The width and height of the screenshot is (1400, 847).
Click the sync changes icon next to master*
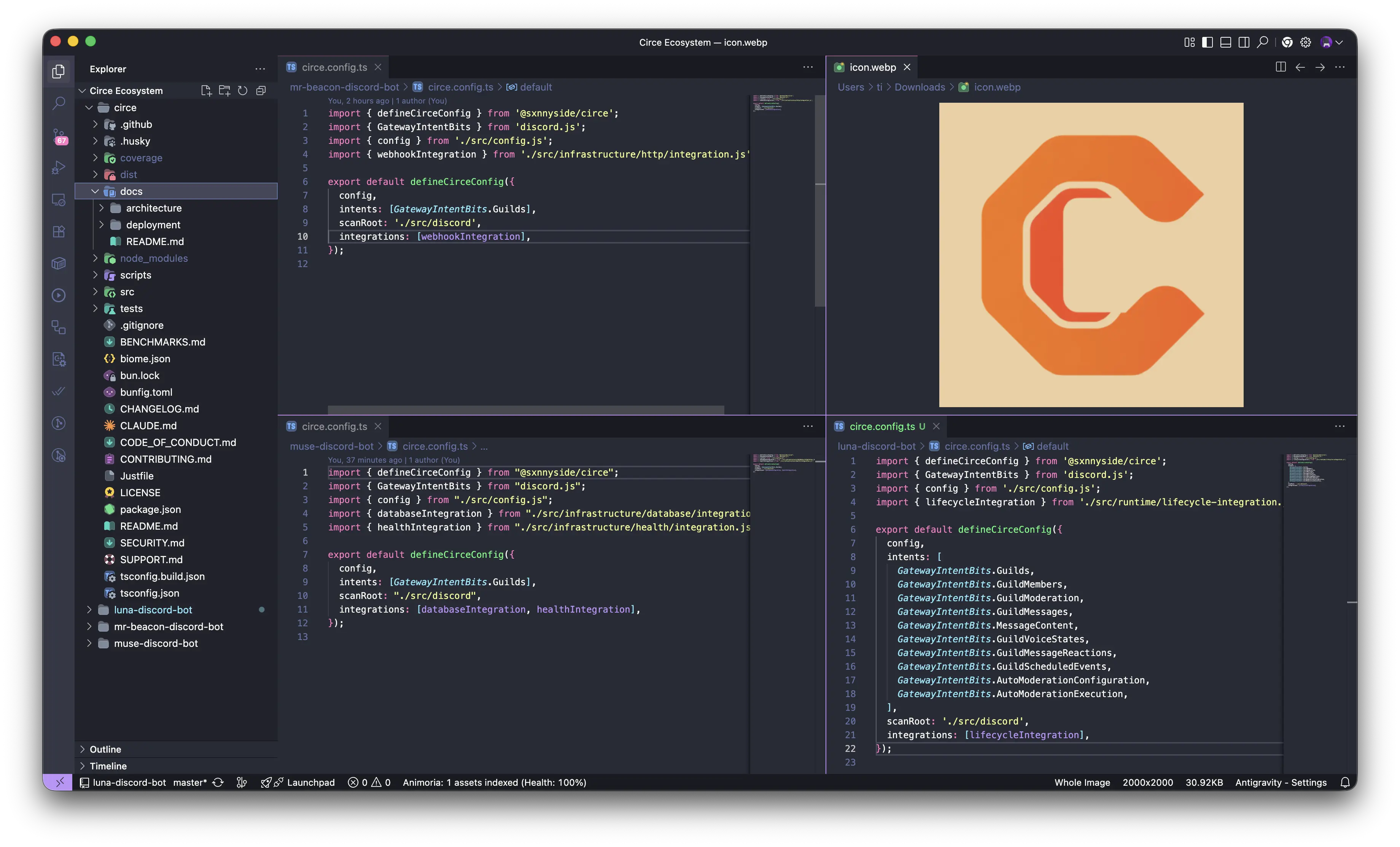click(x=218, y=782)
